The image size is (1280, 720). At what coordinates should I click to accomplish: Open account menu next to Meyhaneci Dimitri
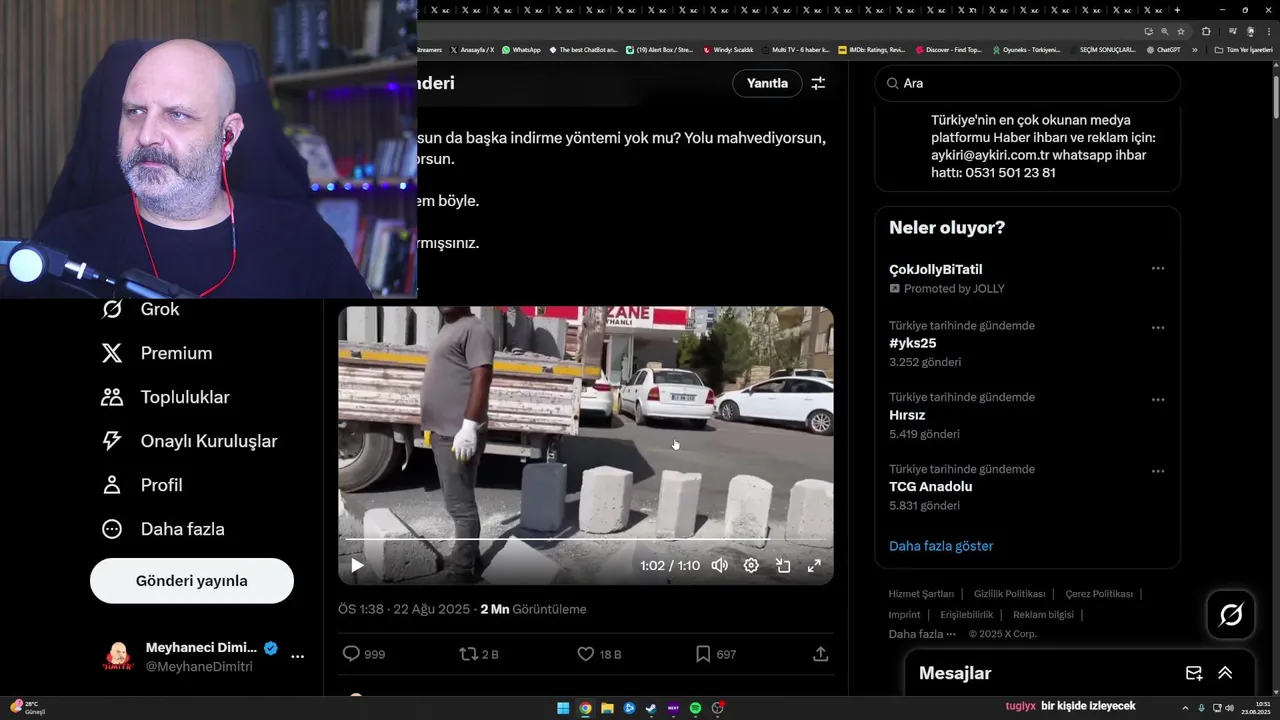coord(297,657)
